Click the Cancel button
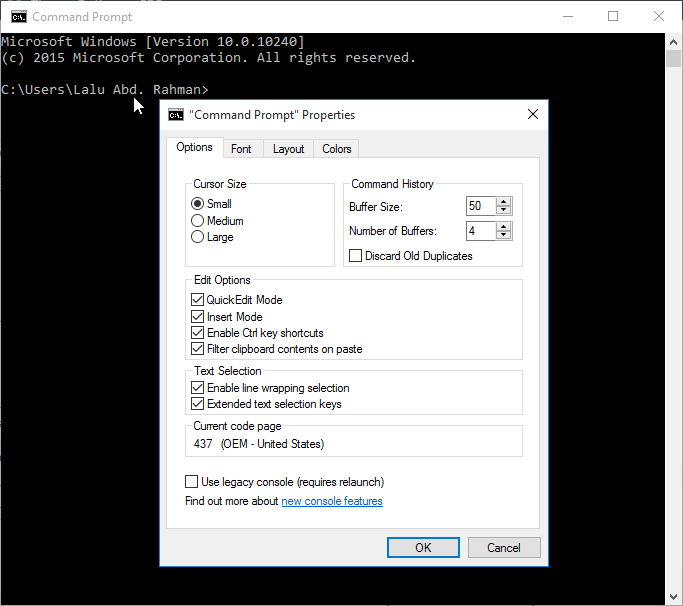 [504, 547]
